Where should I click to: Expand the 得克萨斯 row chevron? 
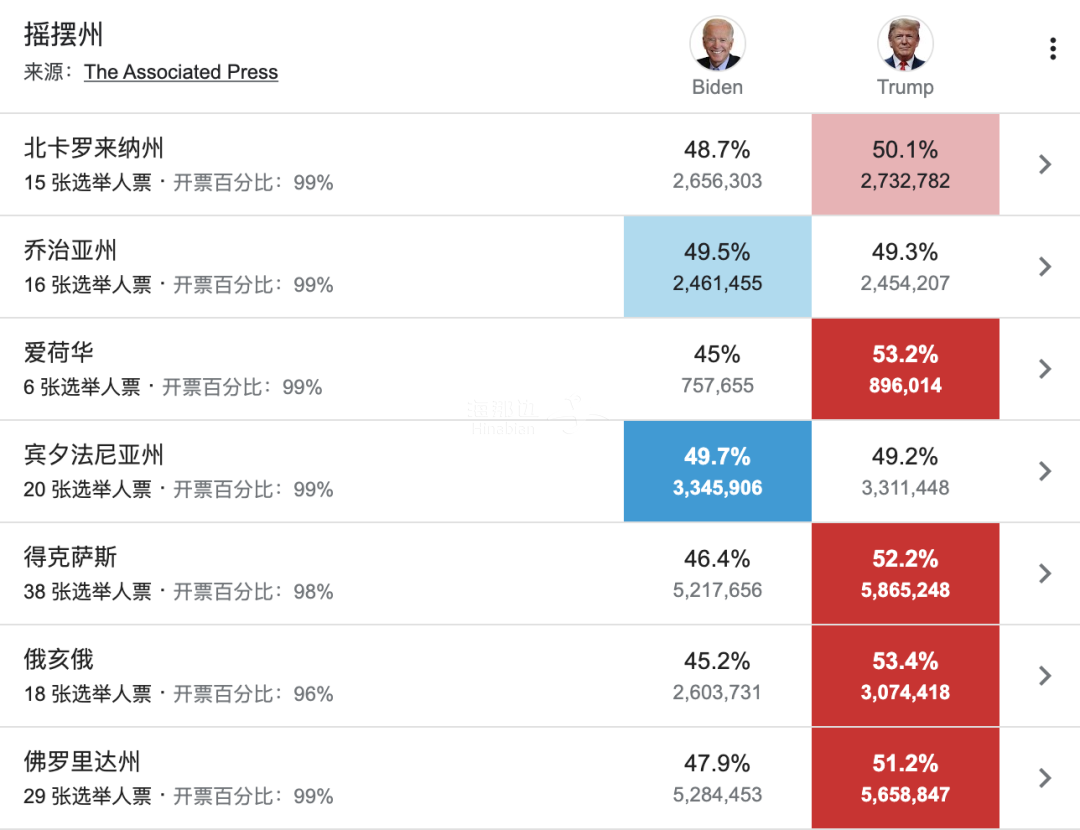pyautogui.click(x=1045, y=573)
